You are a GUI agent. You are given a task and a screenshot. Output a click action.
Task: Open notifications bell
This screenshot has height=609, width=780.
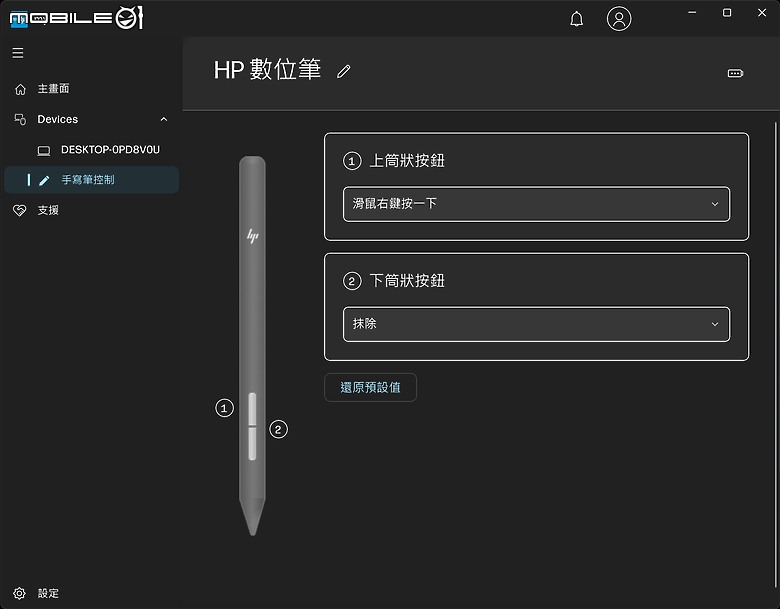[577, 19]
